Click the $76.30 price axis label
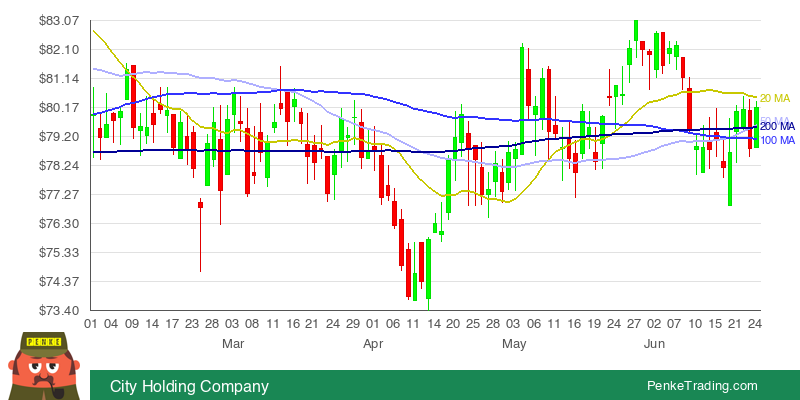The width and height of the screenshot is (800, 400). tap(59, 224)
